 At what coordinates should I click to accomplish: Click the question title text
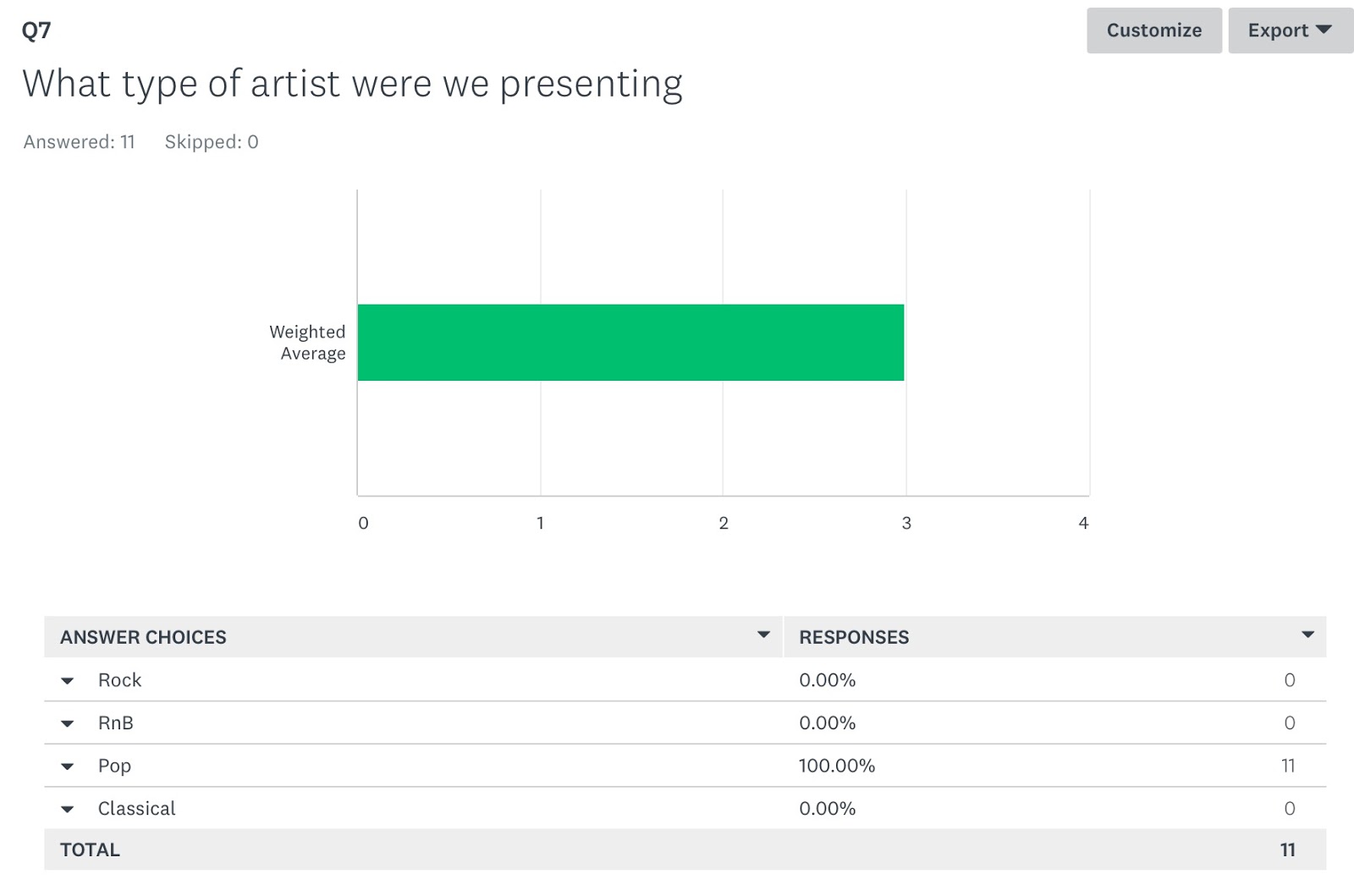click(x=352, y=84)
